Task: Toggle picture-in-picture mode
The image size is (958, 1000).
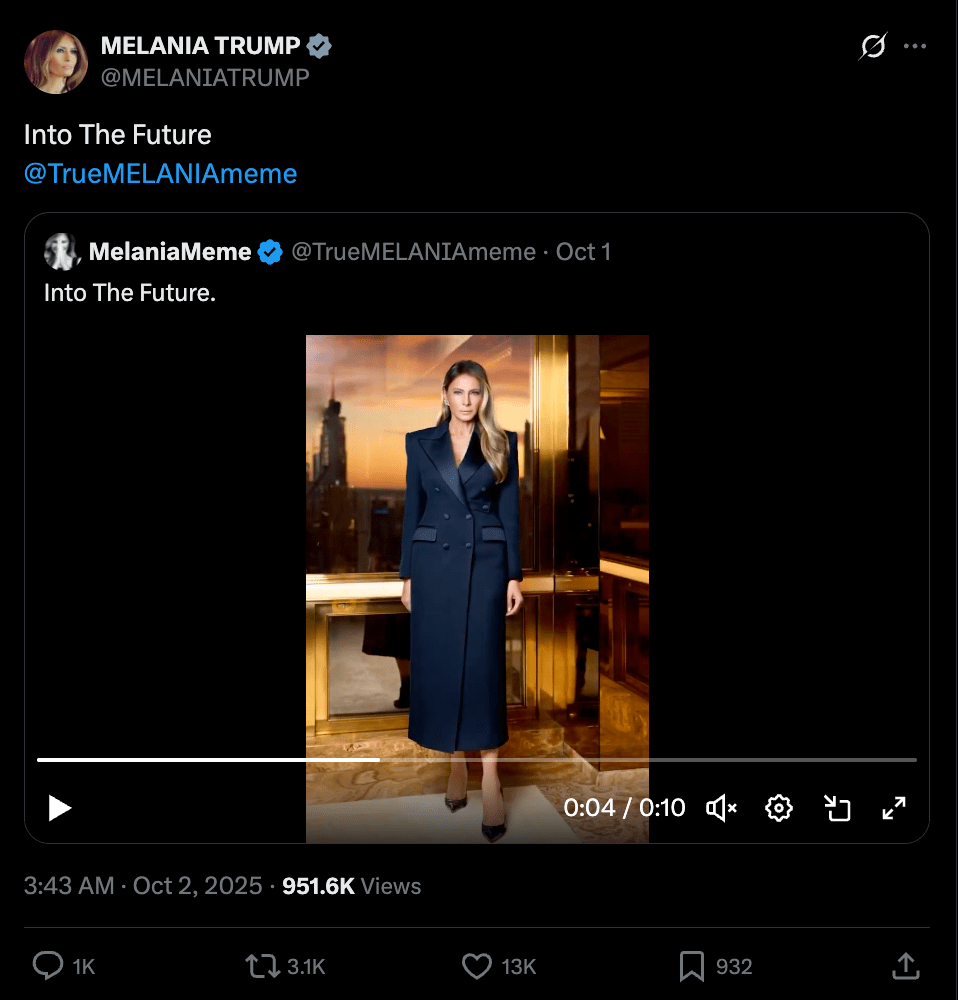Action: pyautogui.click(x=838, y=808)
